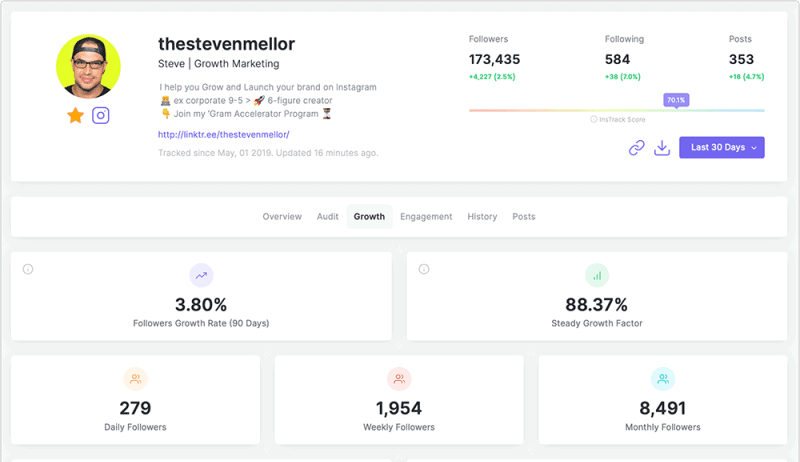Open the Audit tab
Image resolution: width=800 pixels, height=462 pixels.
327,217
